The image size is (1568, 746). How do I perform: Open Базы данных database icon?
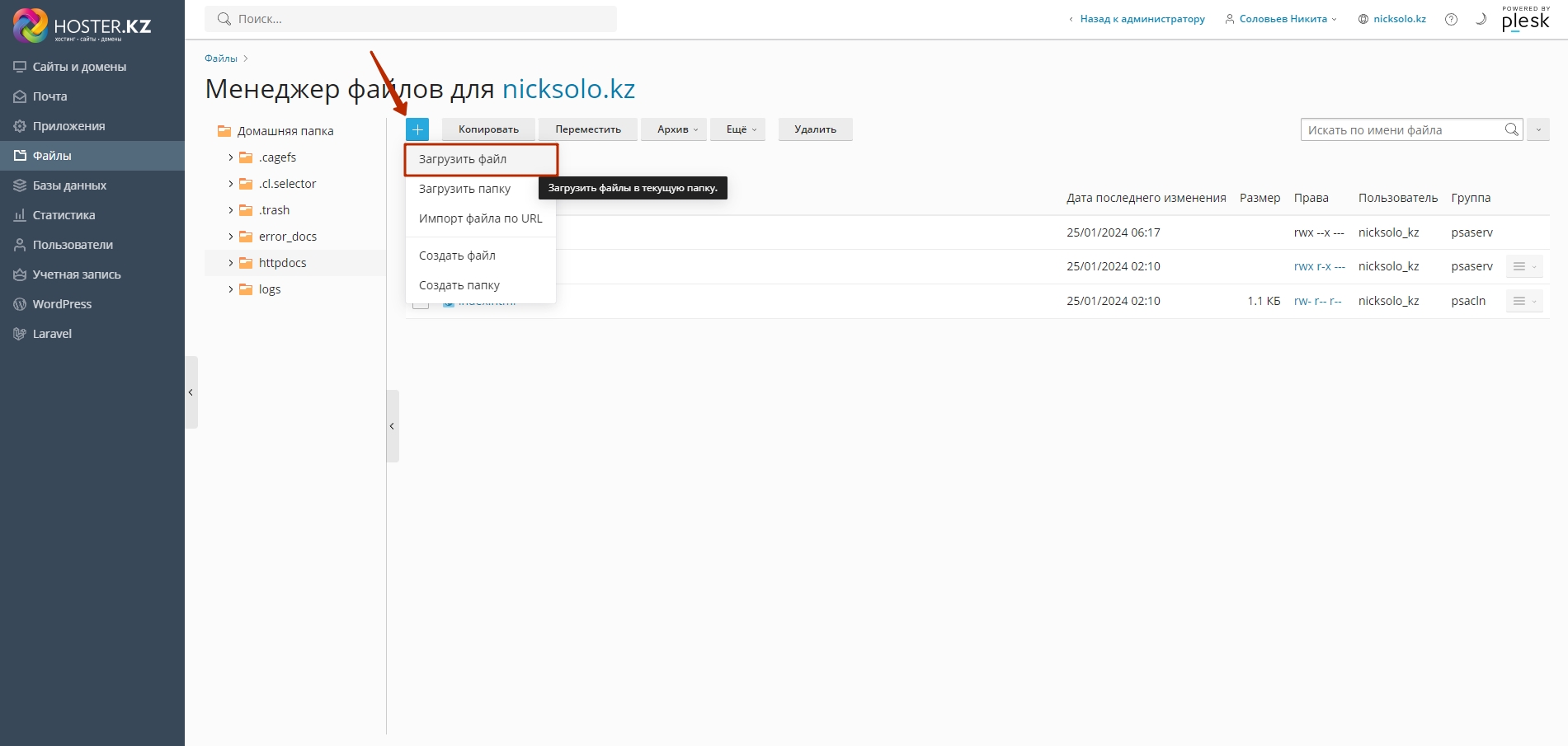(20, 185)
